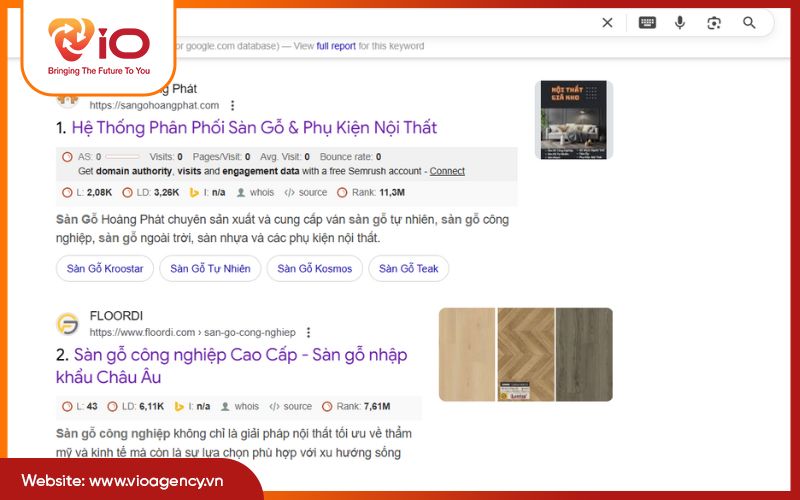
Task: Start voice search with microphone icon
Action: (x=680, y=22)
